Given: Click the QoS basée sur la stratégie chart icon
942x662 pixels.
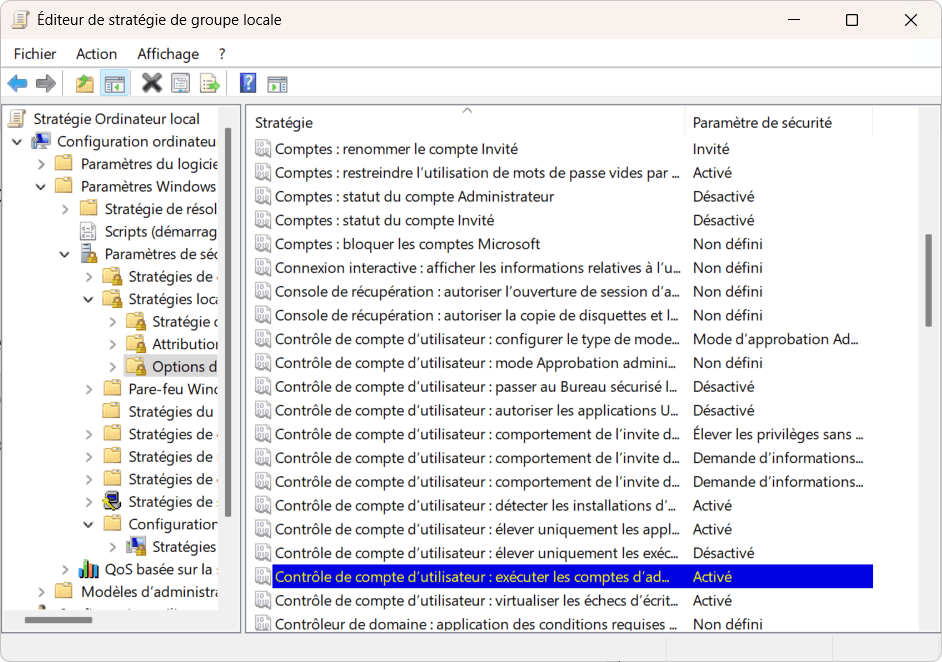Looking at the screenshot, I should coord(88,568).
